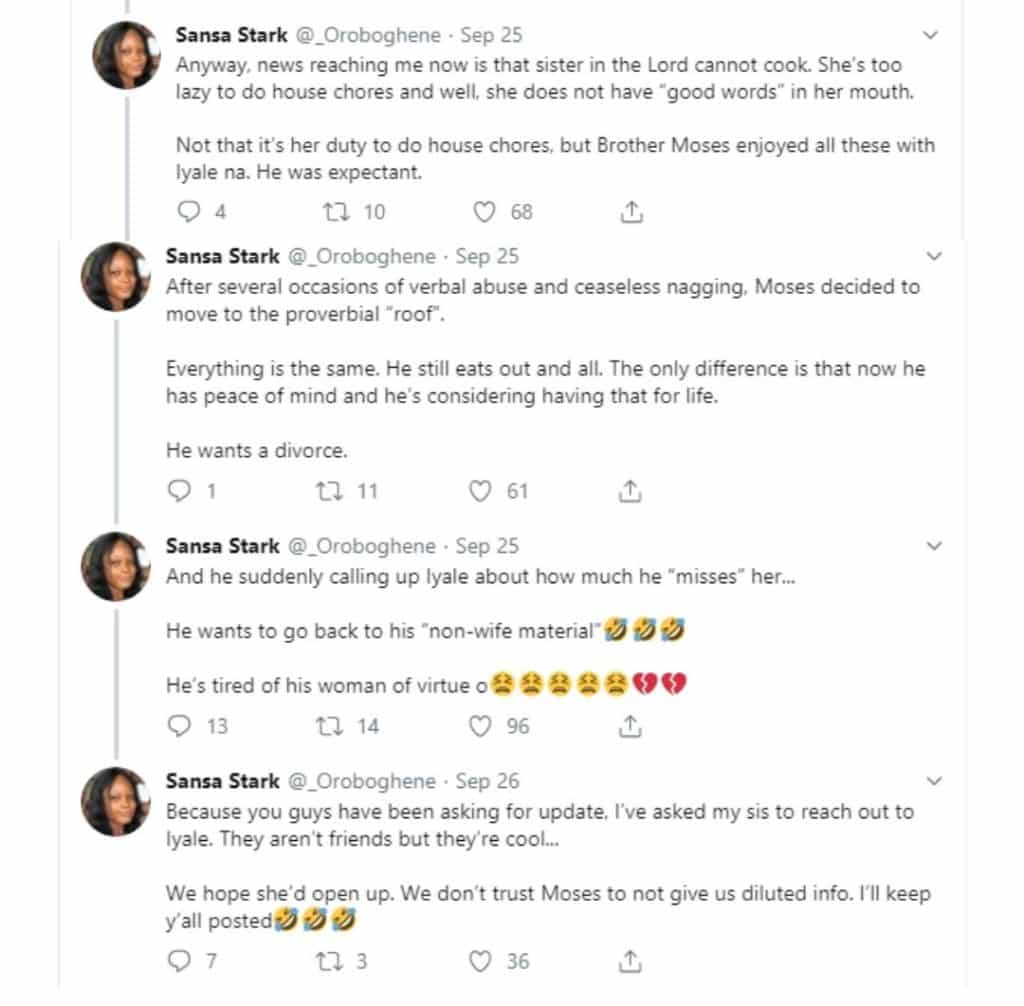Like the tweet with 96 likes

click(x=482, y=726)
